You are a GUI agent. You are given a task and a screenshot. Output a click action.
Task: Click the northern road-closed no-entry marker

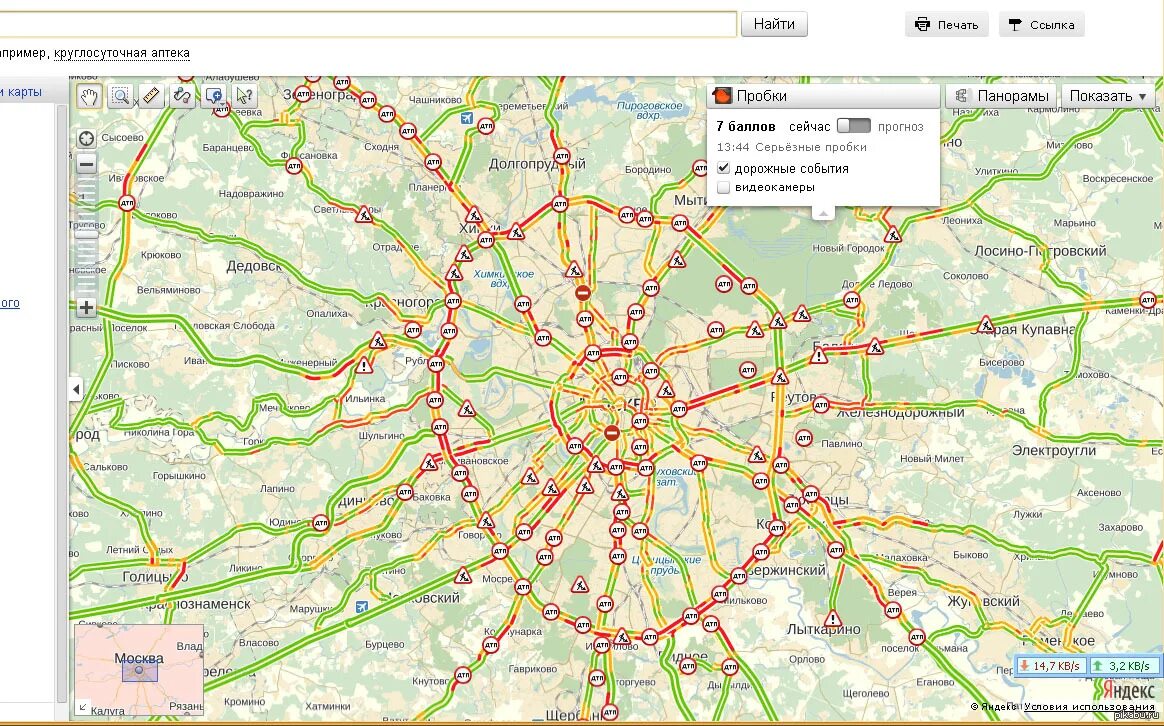583,293
